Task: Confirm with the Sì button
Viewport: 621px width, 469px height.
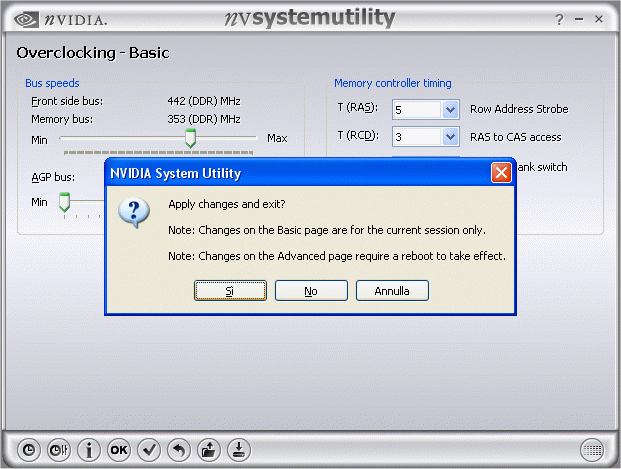Action: tap(230, 291)
